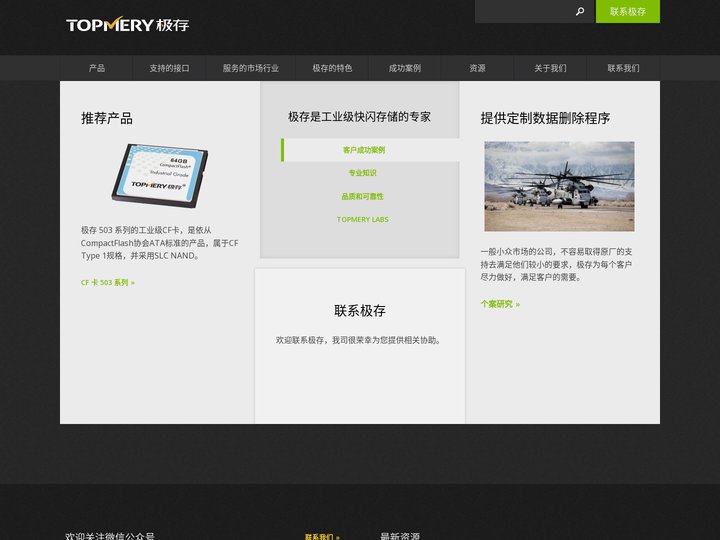This screenshot has width=720, height=540.
Task: Open the 资源 navigation menu
Action: pos(478,68)
